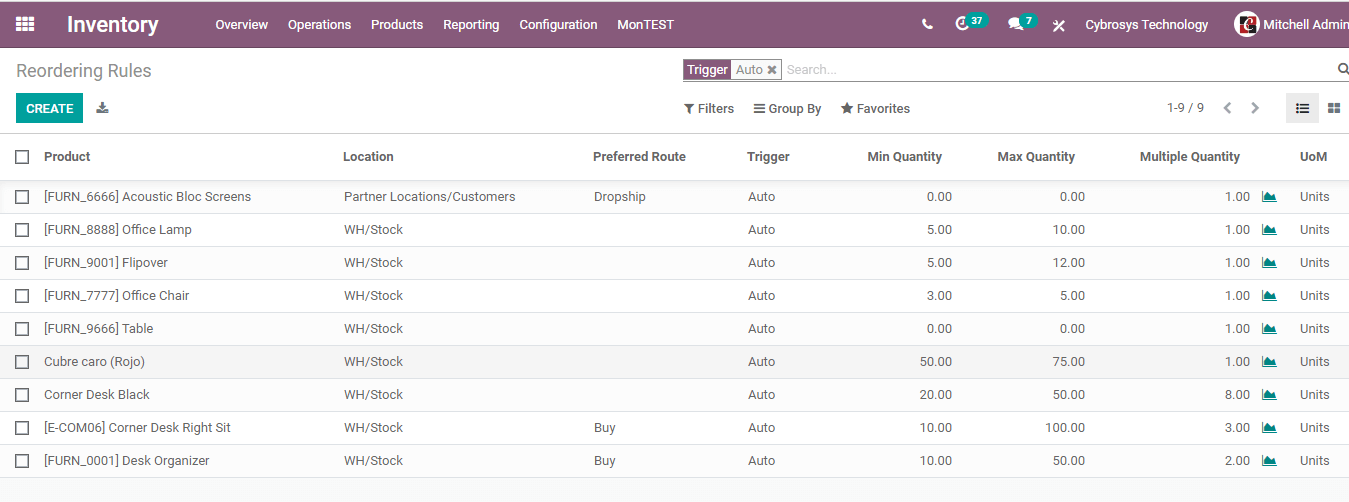
Task: Open the Operations menu
Action: [x=319, y=25]
